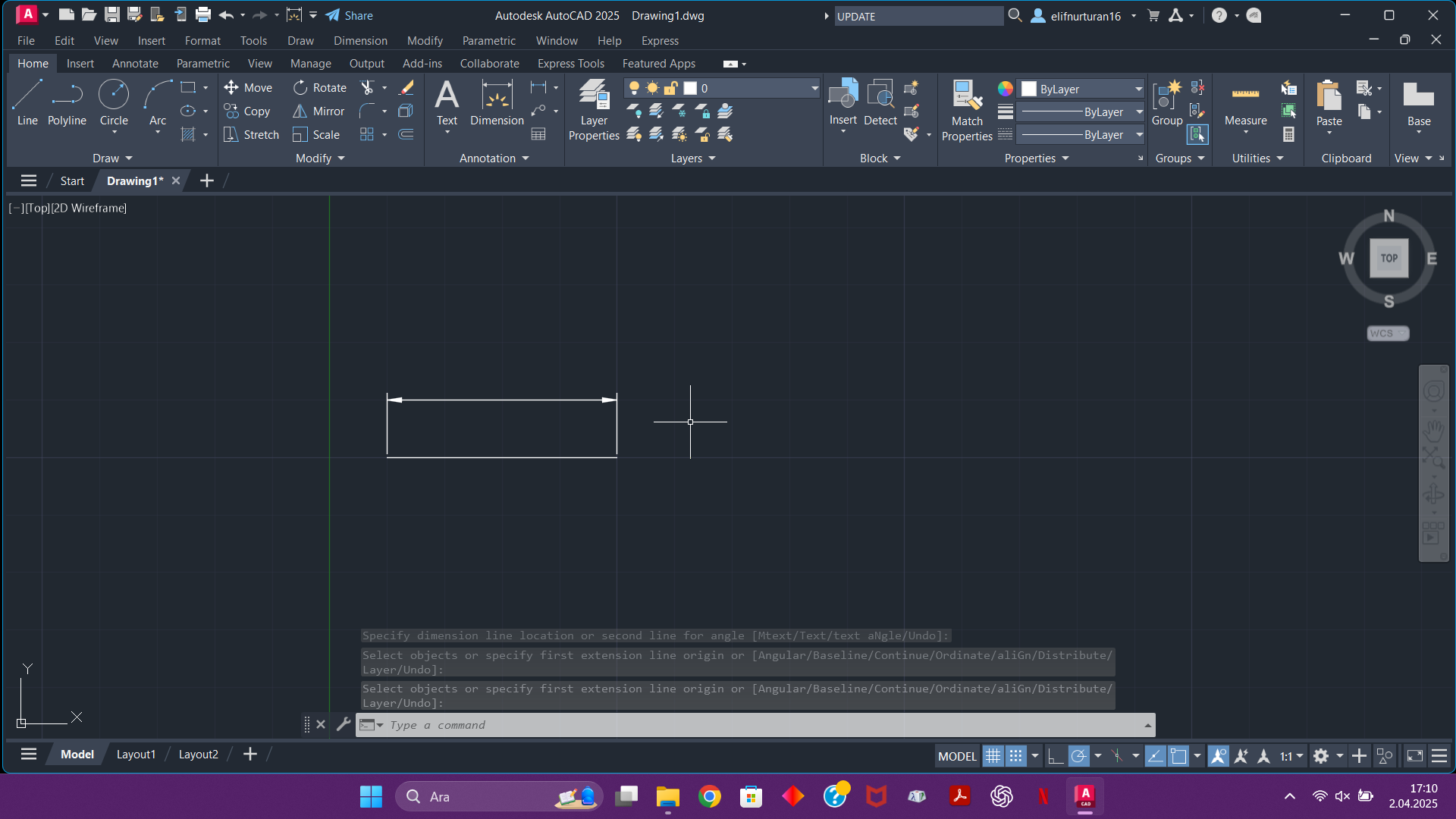Switch to the Annotate ribbon tab
Image resolution: width=1456 pixels, height=819 pixels.
tap(135, 64)
